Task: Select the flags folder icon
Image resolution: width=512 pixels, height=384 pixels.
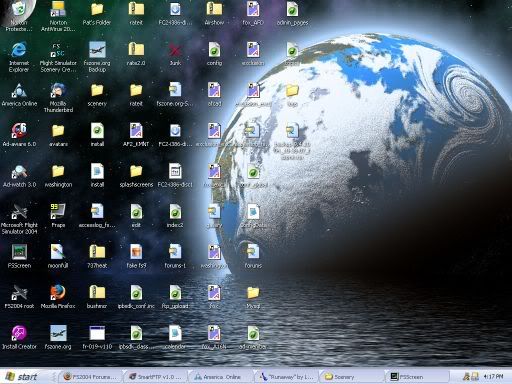Action: click(292, 90)
